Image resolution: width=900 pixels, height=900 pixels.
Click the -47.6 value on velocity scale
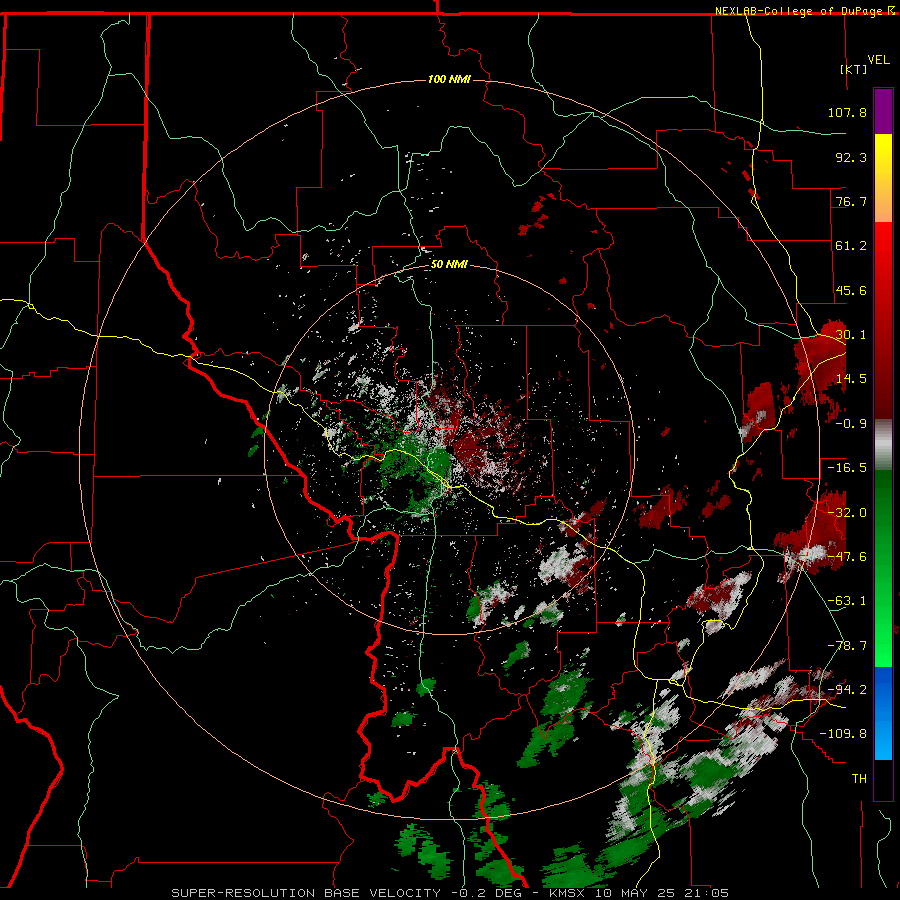(847, 557)
